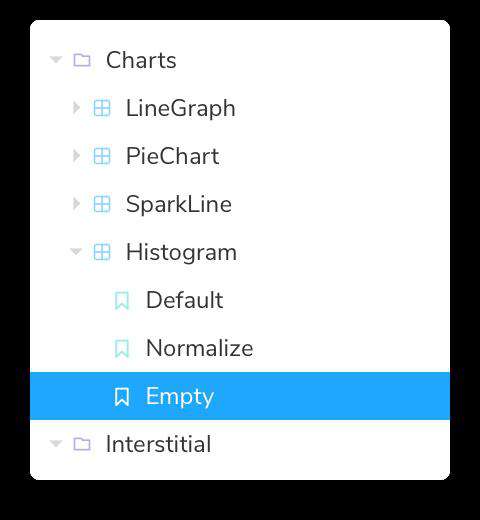This screenshot has height=520, width=480.
Task: Click the Interstitial folder icon
Action: point(82,444)
